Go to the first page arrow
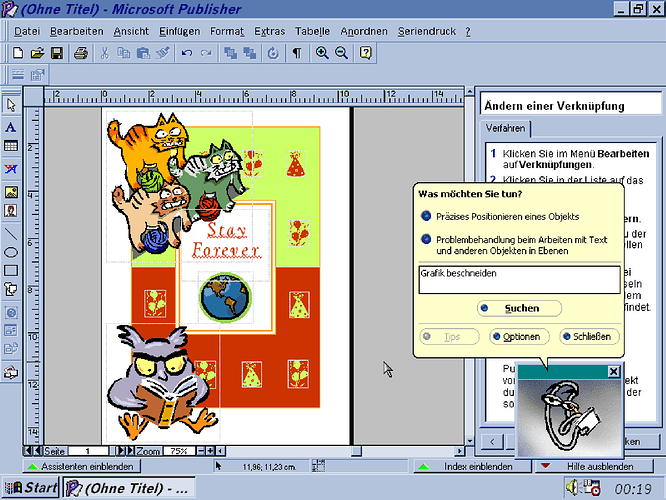This screenshot has width=666, height=500. click(x=28, y=451)
